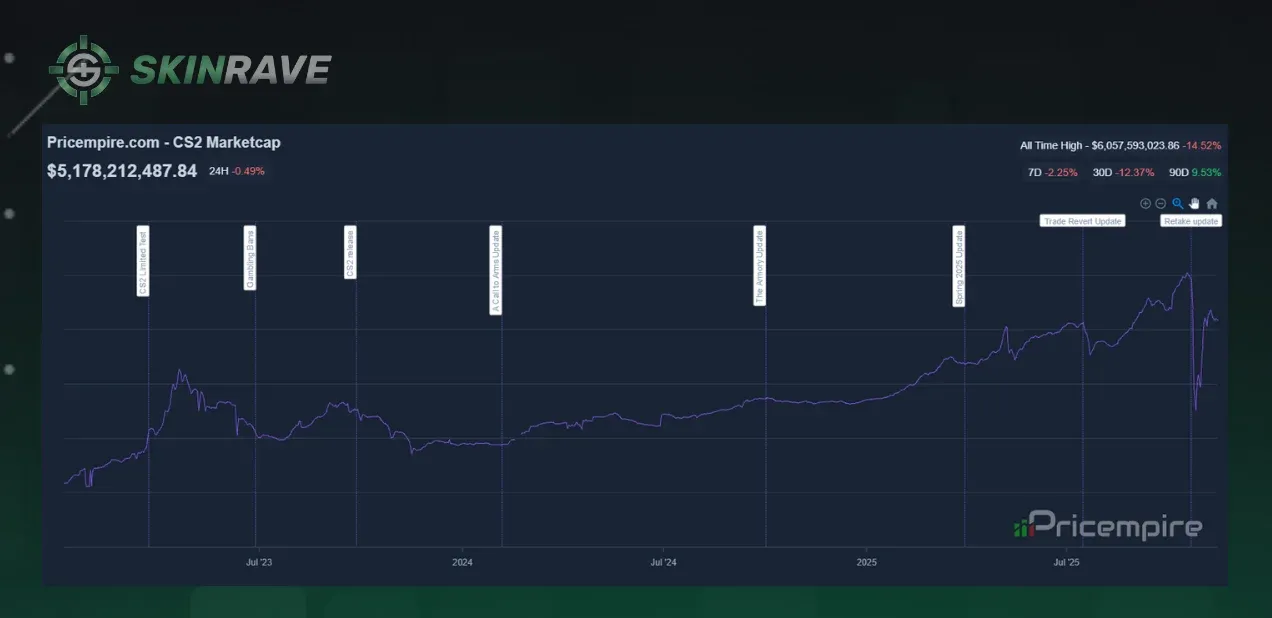Click the Jul '25 axis label

click(x=1067, y=563)
